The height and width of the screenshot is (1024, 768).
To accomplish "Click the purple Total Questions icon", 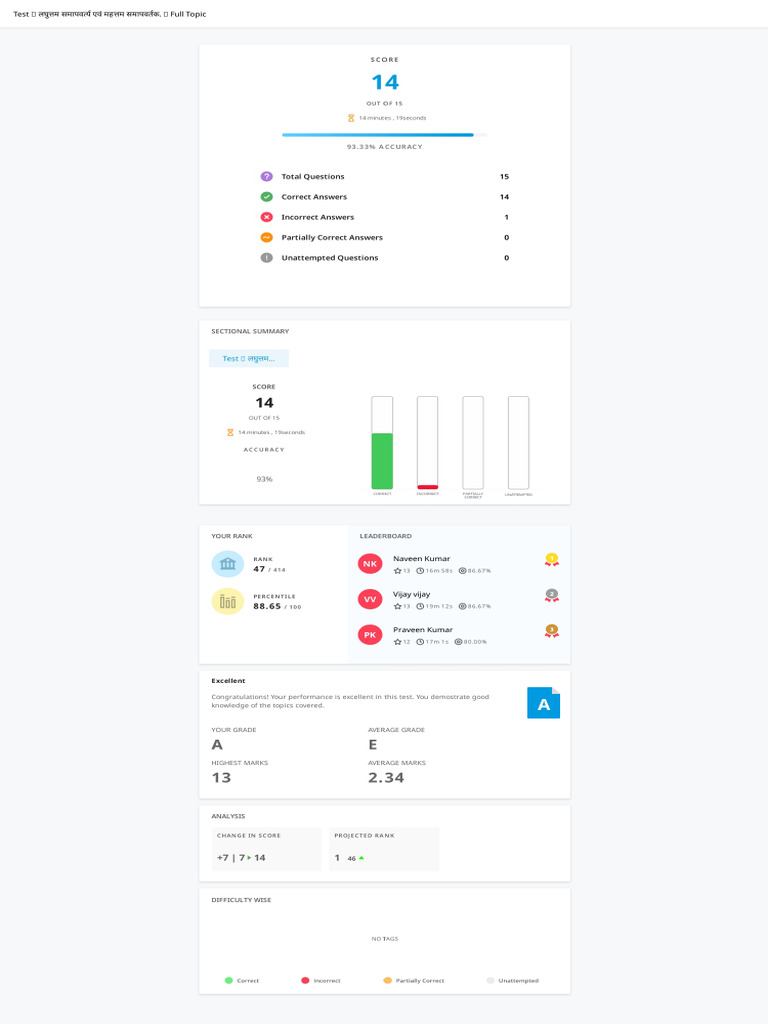I will point(266,176).
